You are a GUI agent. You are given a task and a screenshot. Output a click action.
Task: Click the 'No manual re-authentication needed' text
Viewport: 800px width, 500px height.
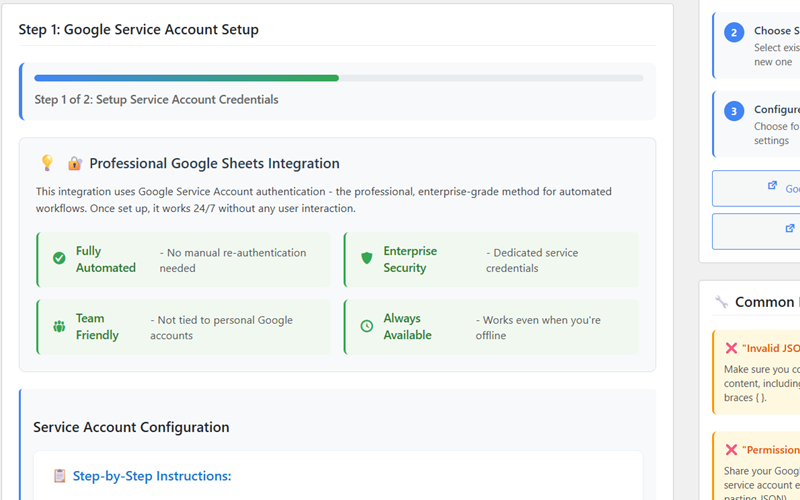coord(233,260)
